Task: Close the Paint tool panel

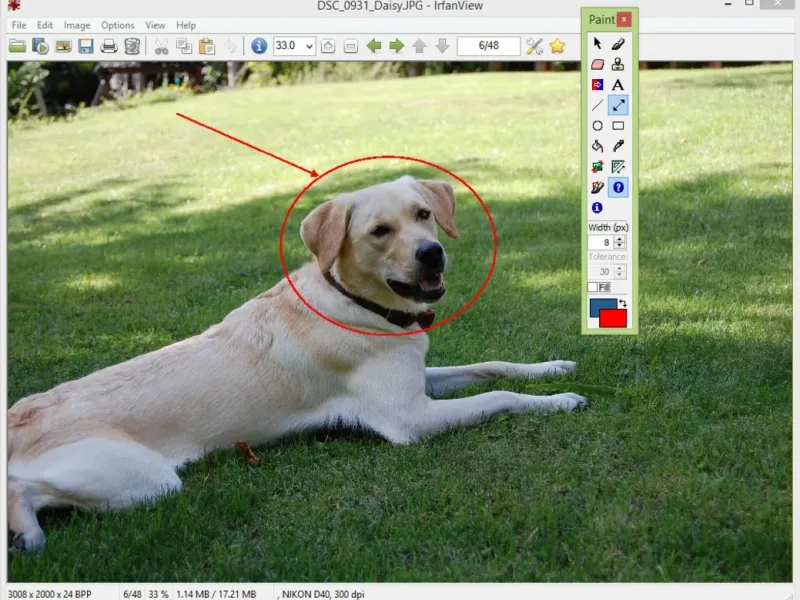Action: 624,19
